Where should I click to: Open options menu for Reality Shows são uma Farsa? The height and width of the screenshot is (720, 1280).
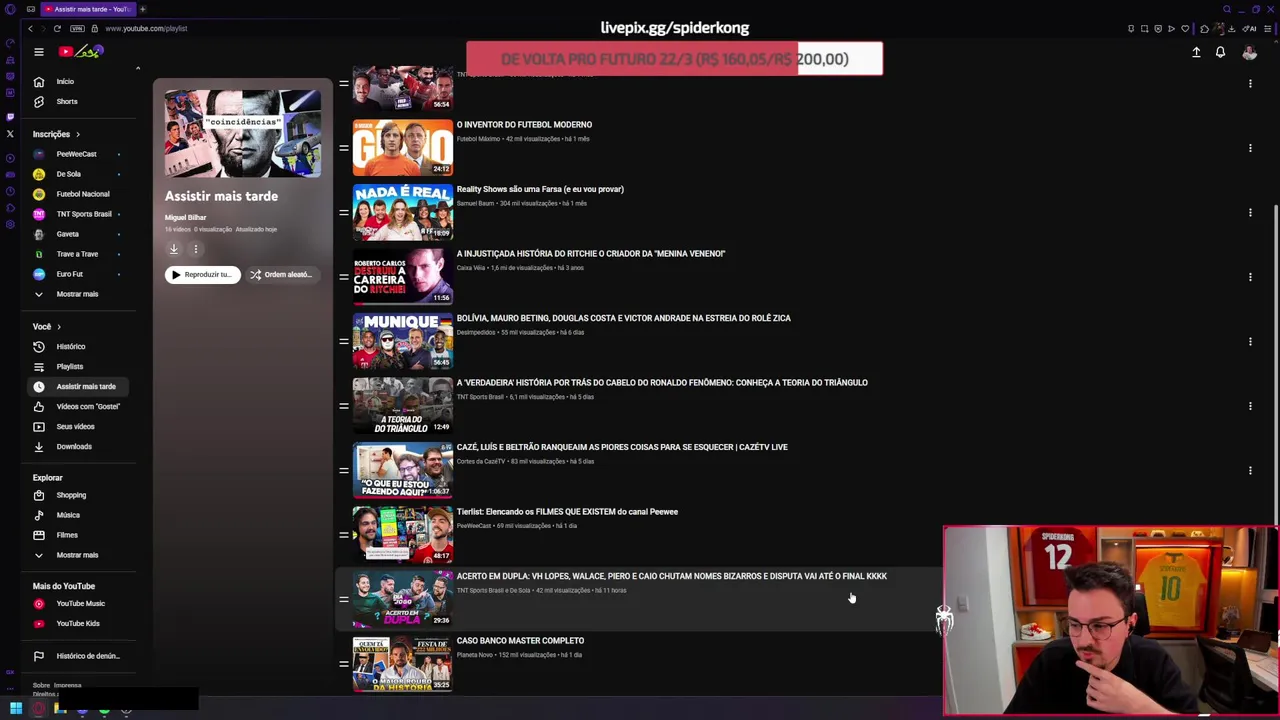1250,212
